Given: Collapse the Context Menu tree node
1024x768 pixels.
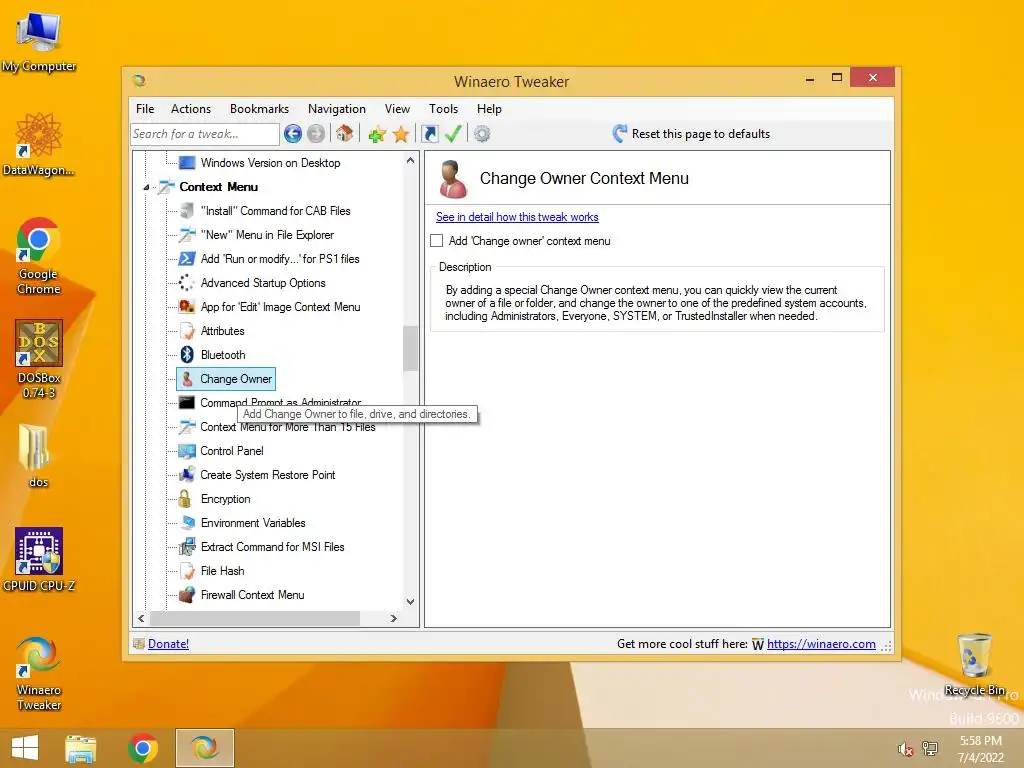Looking at the screenshot, I should (x=146, y=187).
